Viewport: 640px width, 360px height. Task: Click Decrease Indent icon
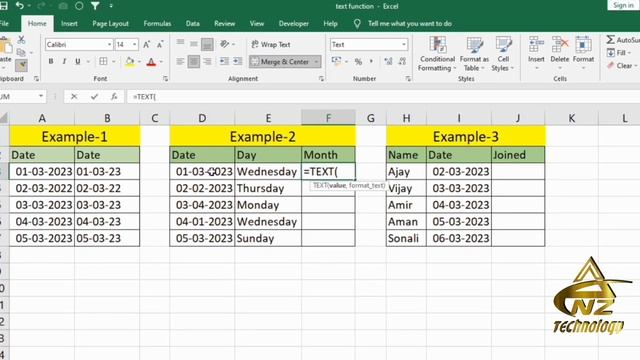(x=224, y=61)
